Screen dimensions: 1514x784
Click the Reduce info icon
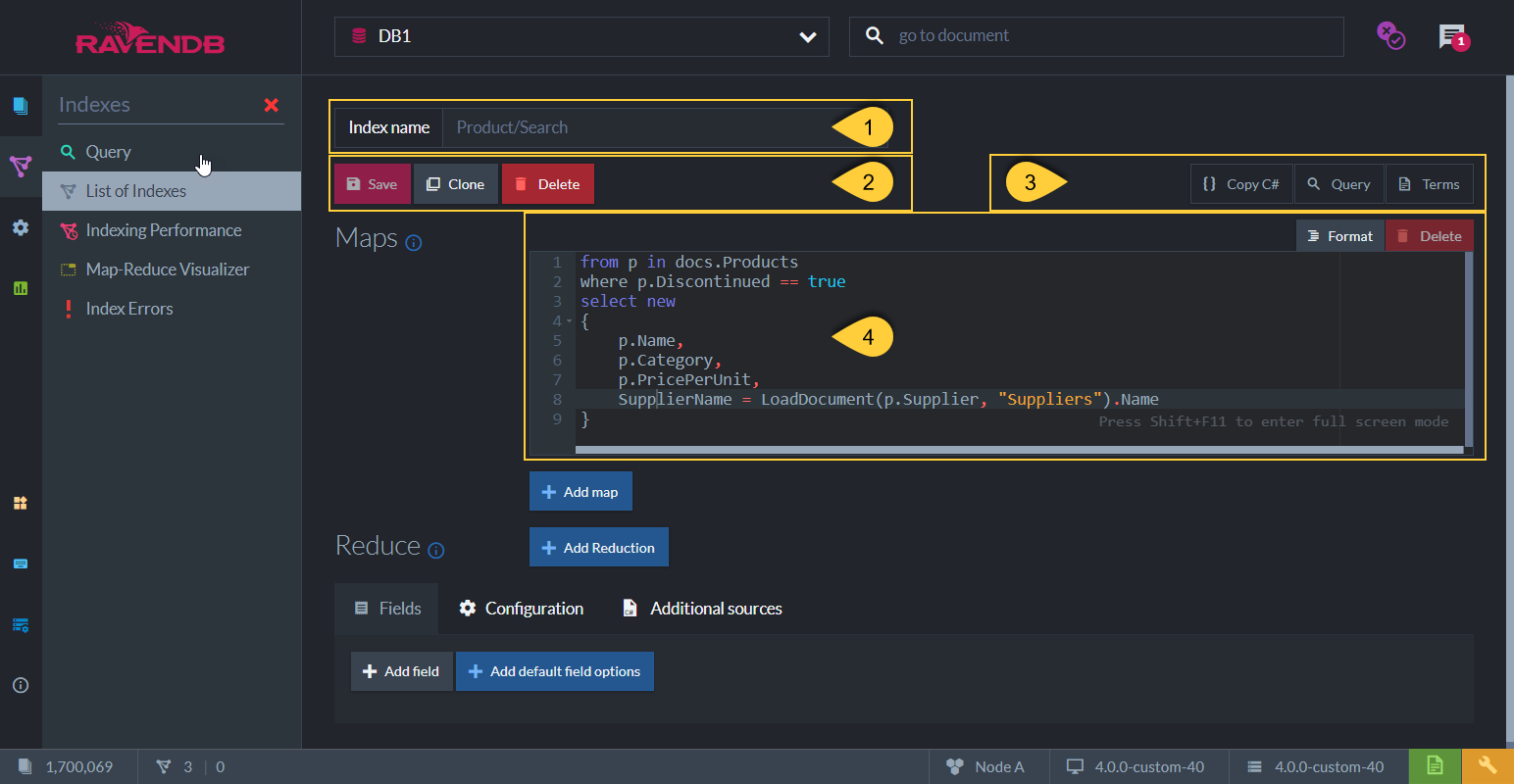click(x=436, y=551)
